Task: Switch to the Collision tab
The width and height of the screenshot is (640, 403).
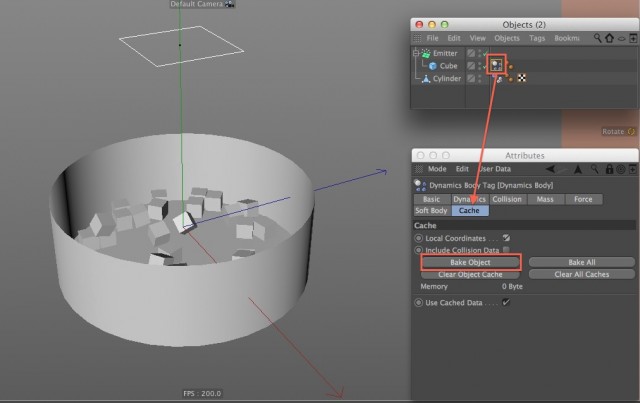Action: [x=507, y=199]
